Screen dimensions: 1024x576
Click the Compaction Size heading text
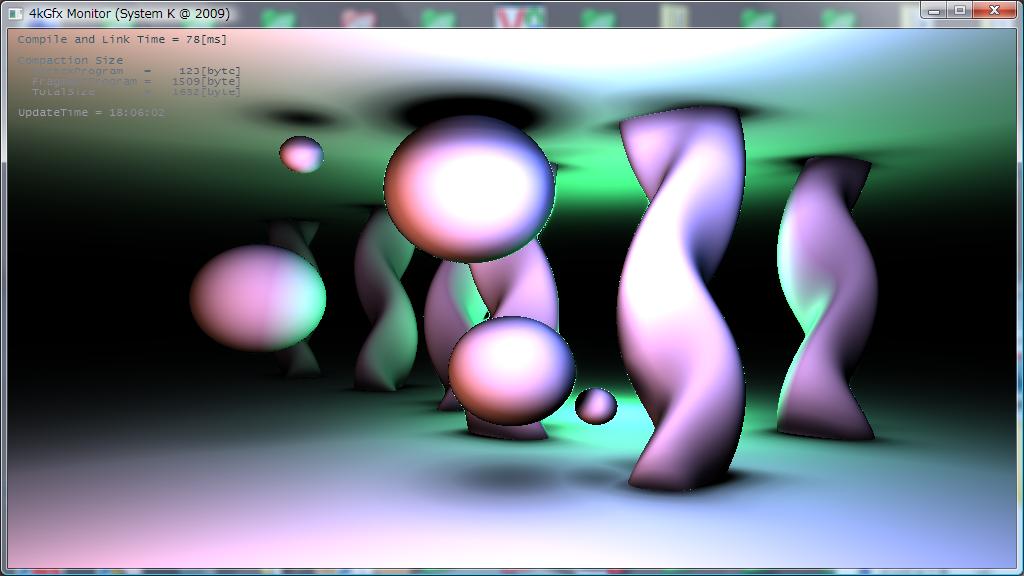pos(70,60)
